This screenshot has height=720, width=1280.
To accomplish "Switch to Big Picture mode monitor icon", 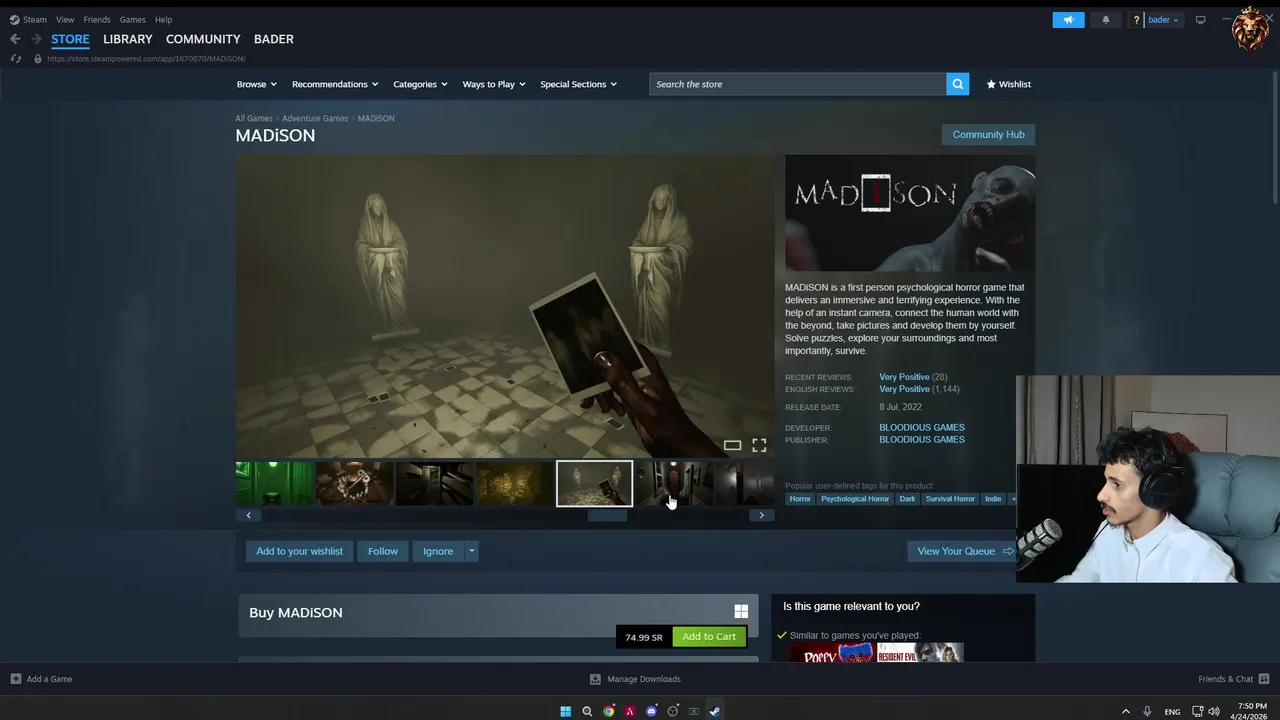I will (1200, 20).
